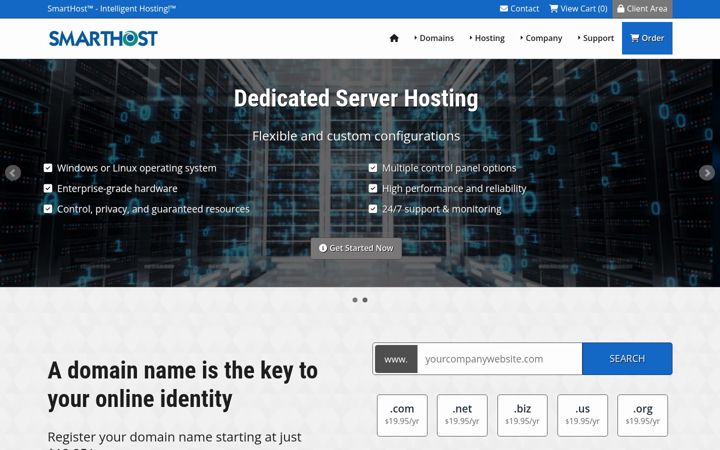
Task: Click 'SmartHost™ - Intelligent Hosting™' tagline
Action: tap(112, 8)
